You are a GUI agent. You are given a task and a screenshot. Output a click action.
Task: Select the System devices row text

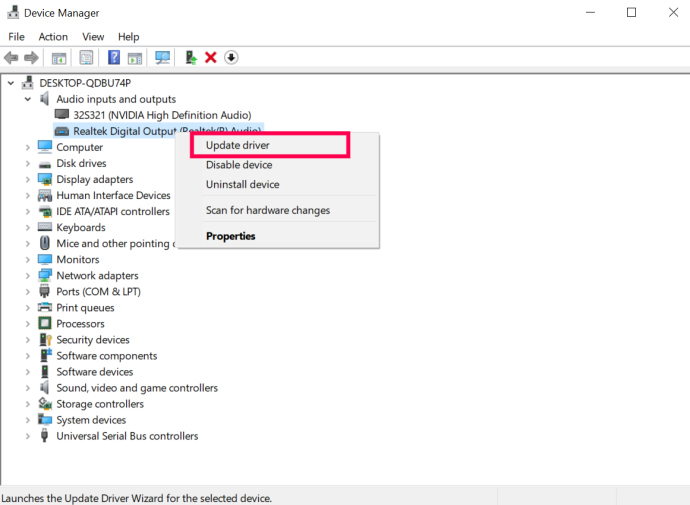pyautogui.click(x=91, y=420)
